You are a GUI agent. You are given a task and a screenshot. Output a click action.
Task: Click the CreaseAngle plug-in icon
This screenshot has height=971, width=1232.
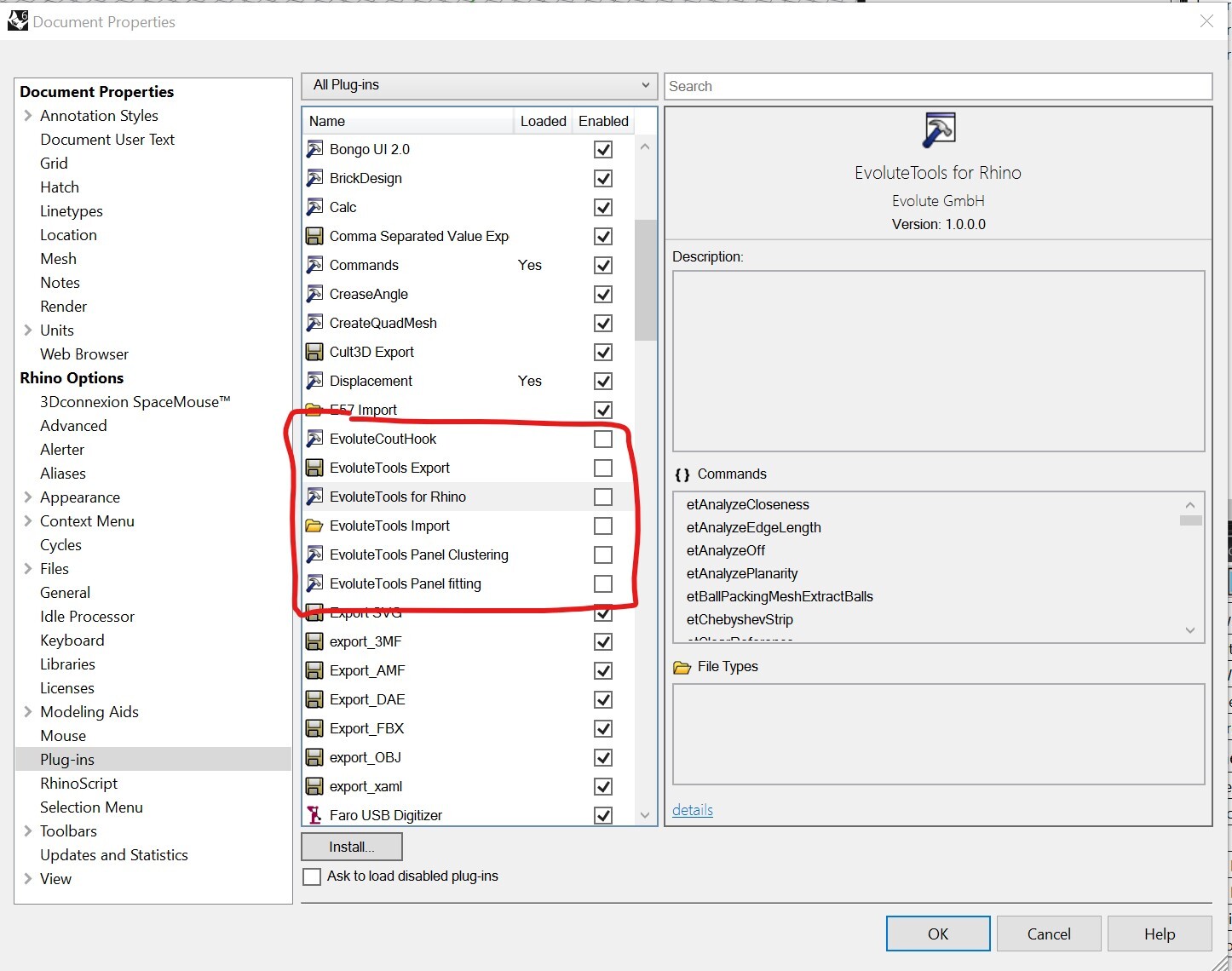(314, 294)
